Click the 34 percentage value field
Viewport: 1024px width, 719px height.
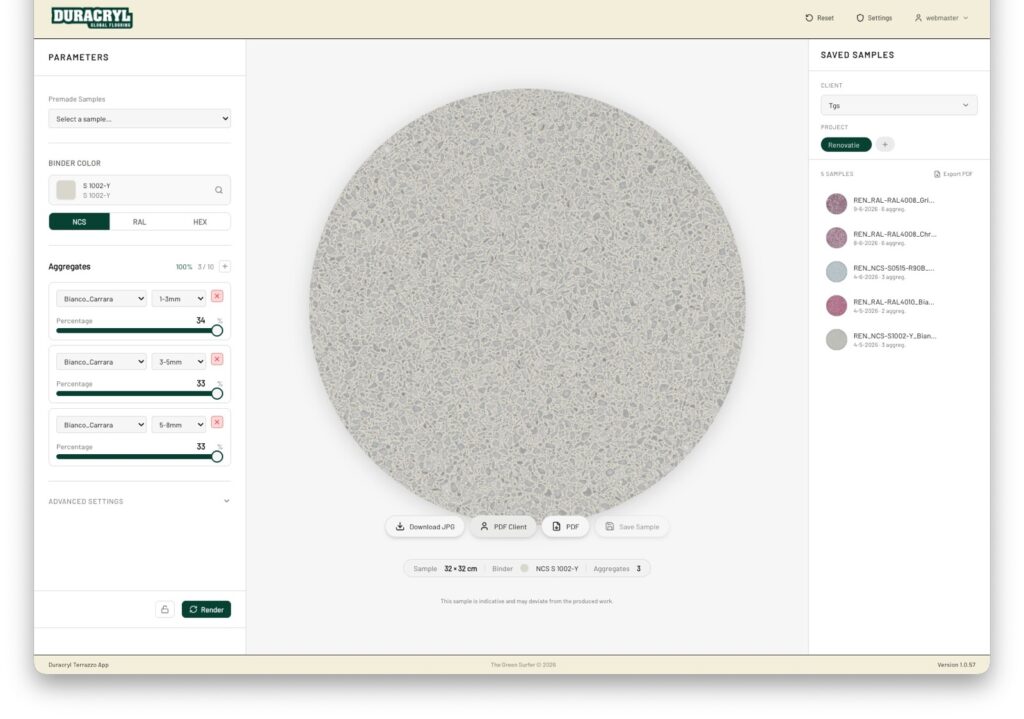200,321
